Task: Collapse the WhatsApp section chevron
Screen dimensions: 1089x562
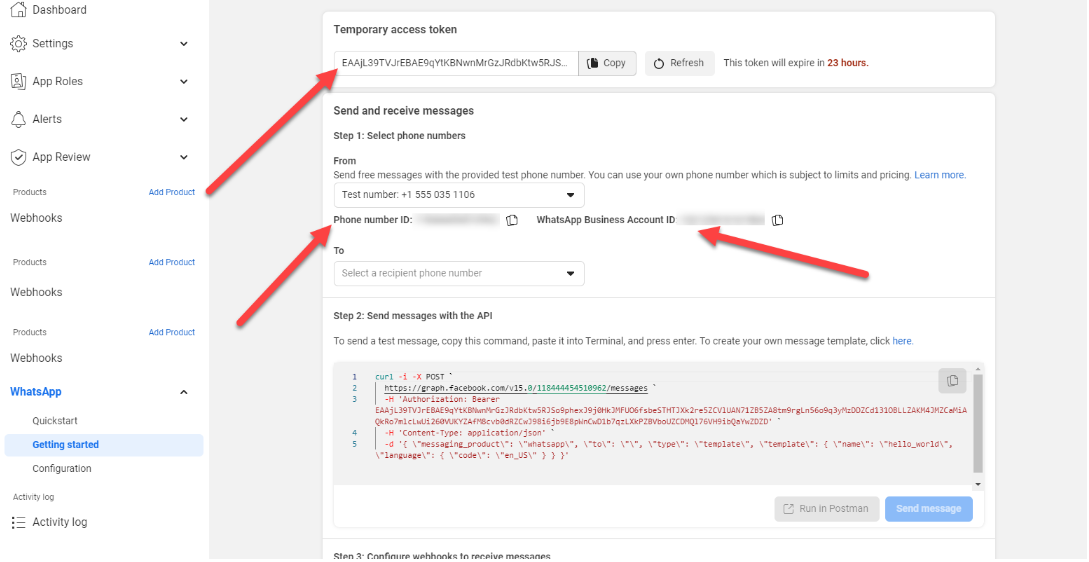Action: pyautogui.click(x=184, y=392)
